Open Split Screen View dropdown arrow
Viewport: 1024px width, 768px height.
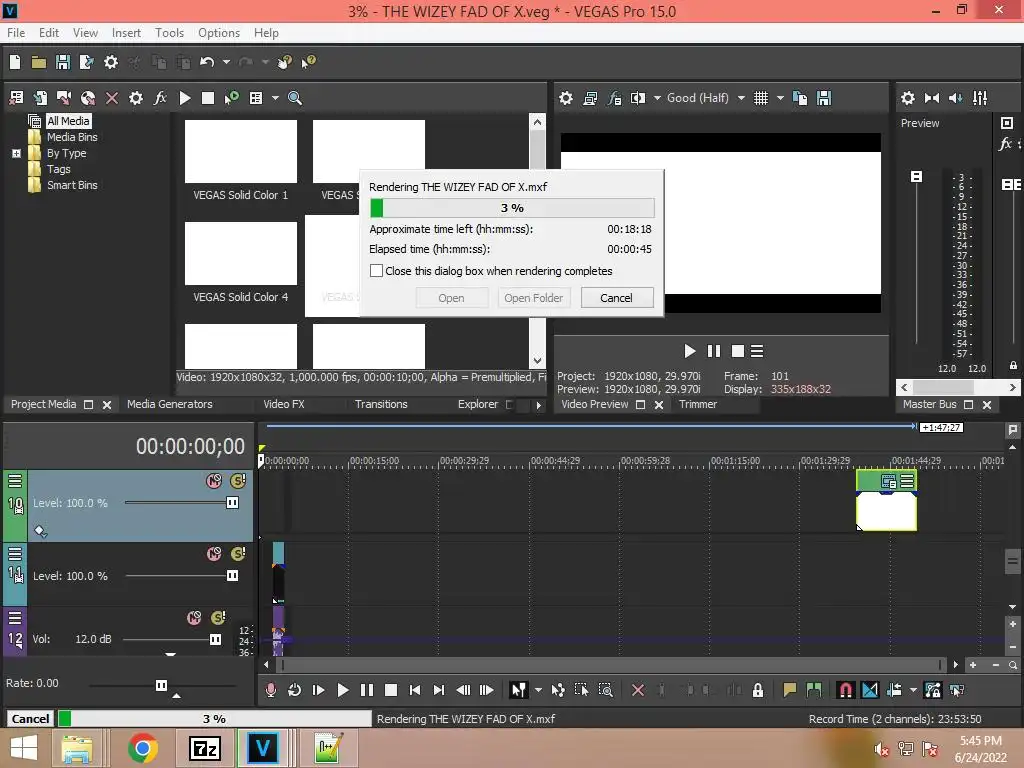[657, 98]
